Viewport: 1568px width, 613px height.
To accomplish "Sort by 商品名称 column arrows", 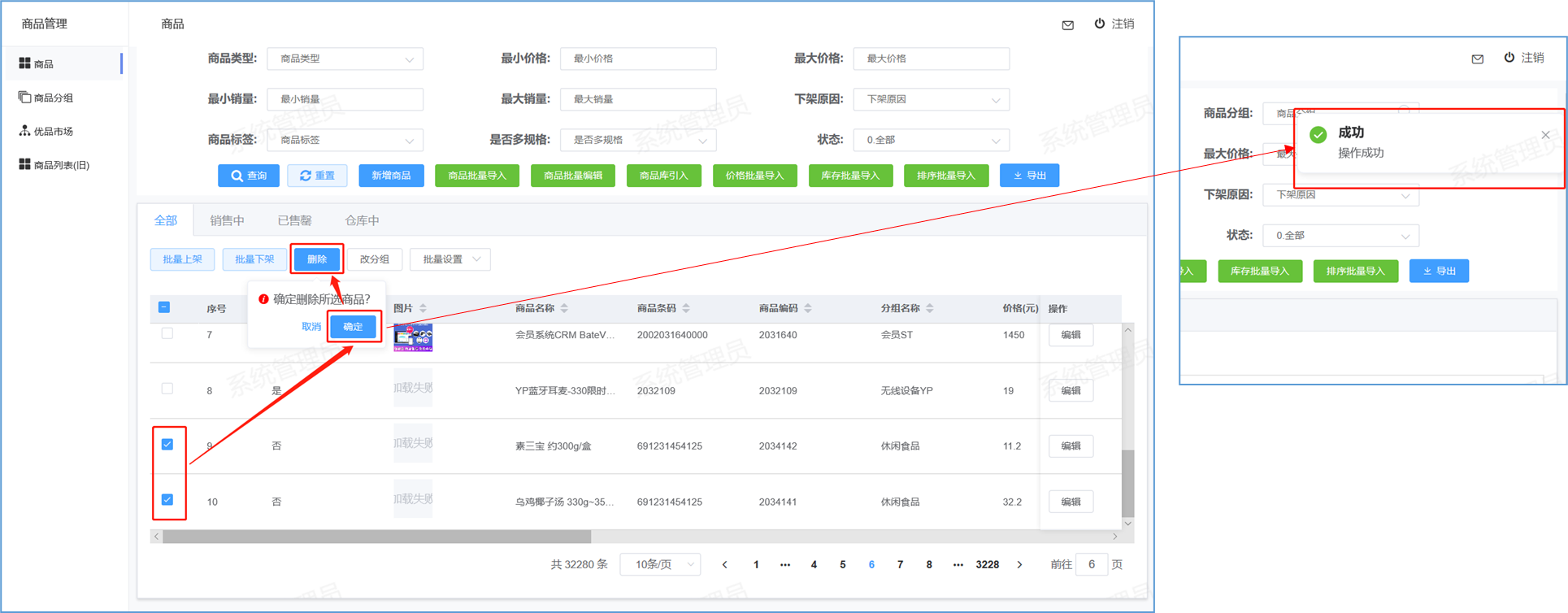I will (564, 308).
